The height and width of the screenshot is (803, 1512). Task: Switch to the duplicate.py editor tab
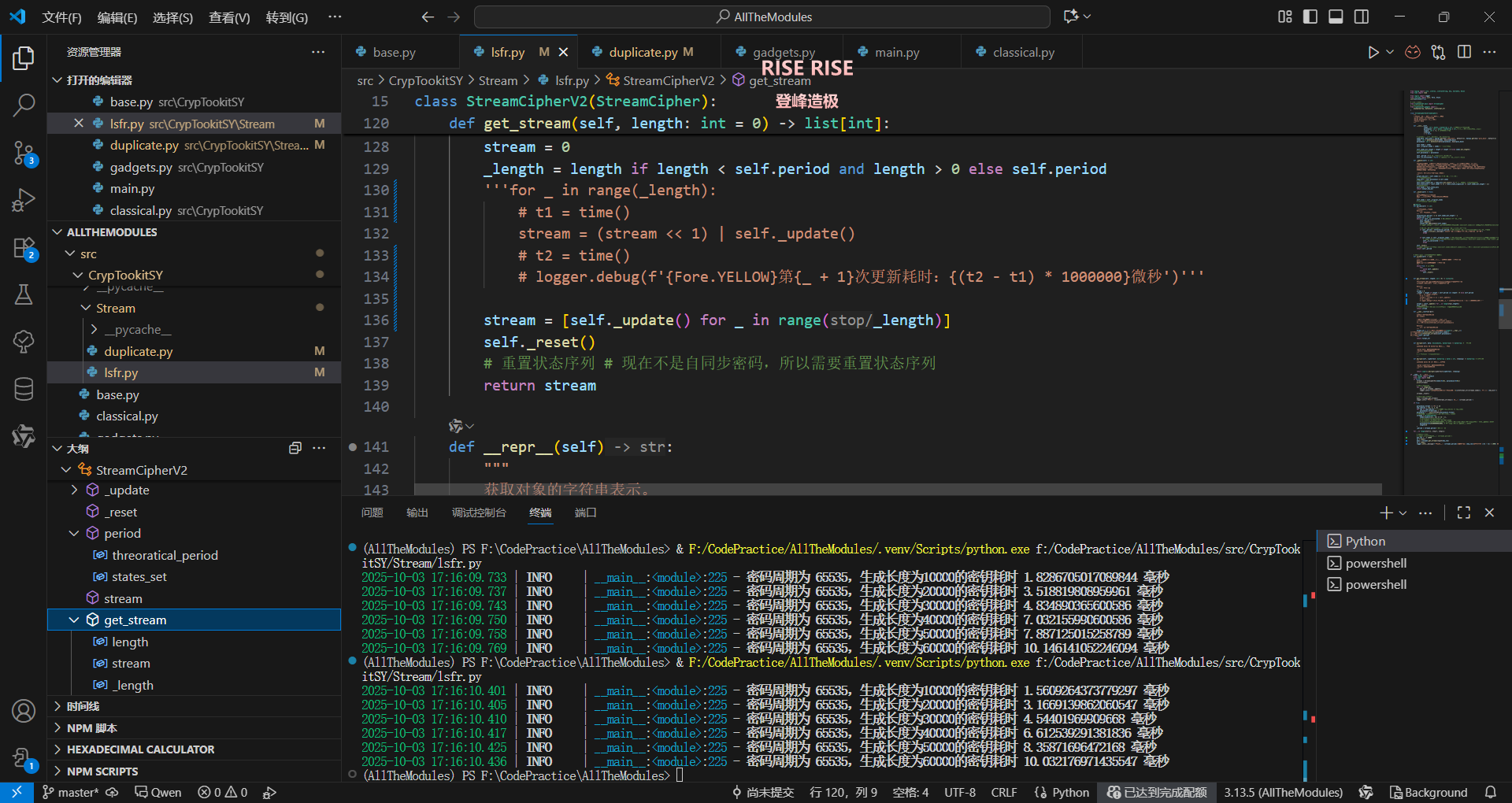point(643,53)
